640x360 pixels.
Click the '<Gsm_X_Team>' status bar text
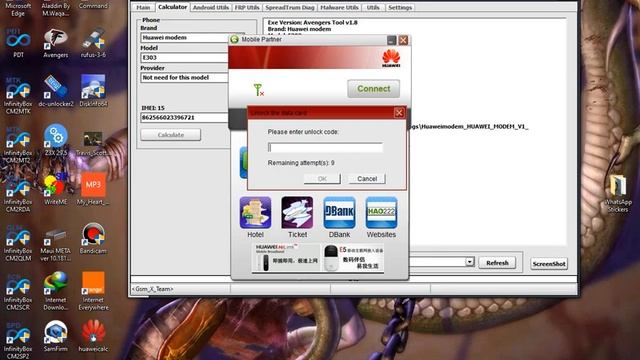pyautogui.click(x=153, y=289)
